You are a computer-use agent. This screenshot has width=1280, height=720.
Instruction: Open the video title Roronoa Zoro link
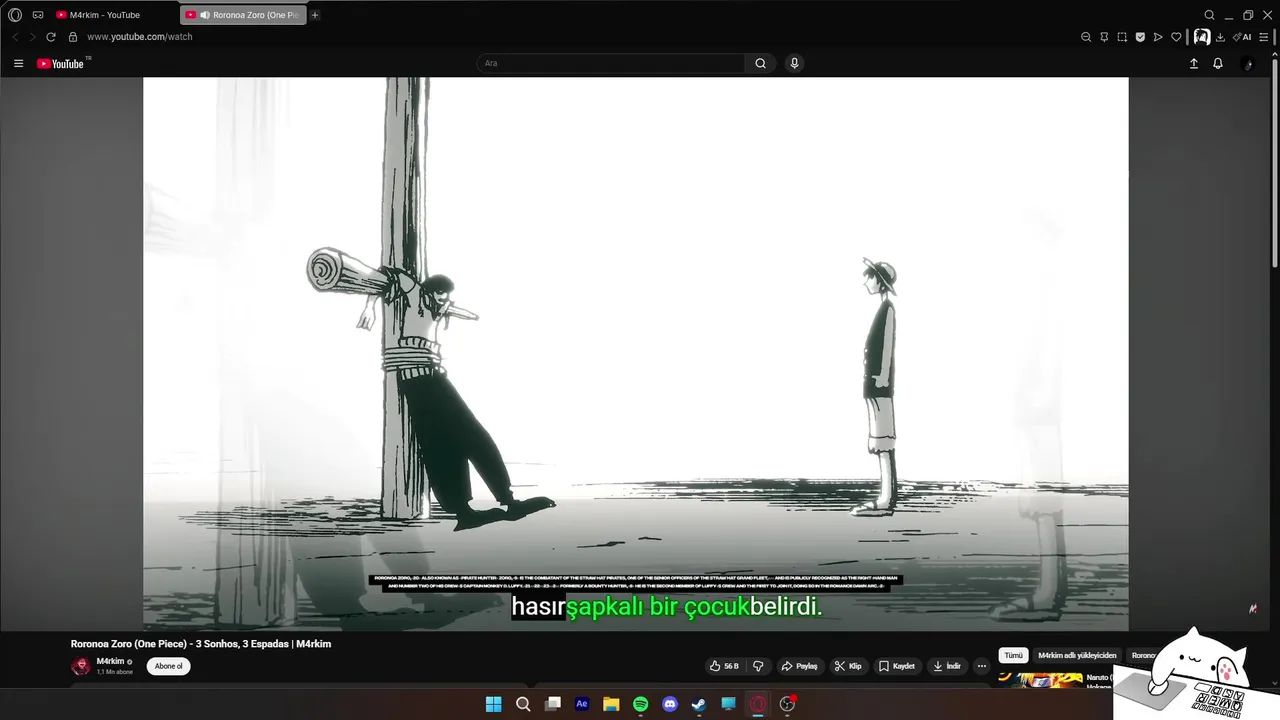[201, 644]
